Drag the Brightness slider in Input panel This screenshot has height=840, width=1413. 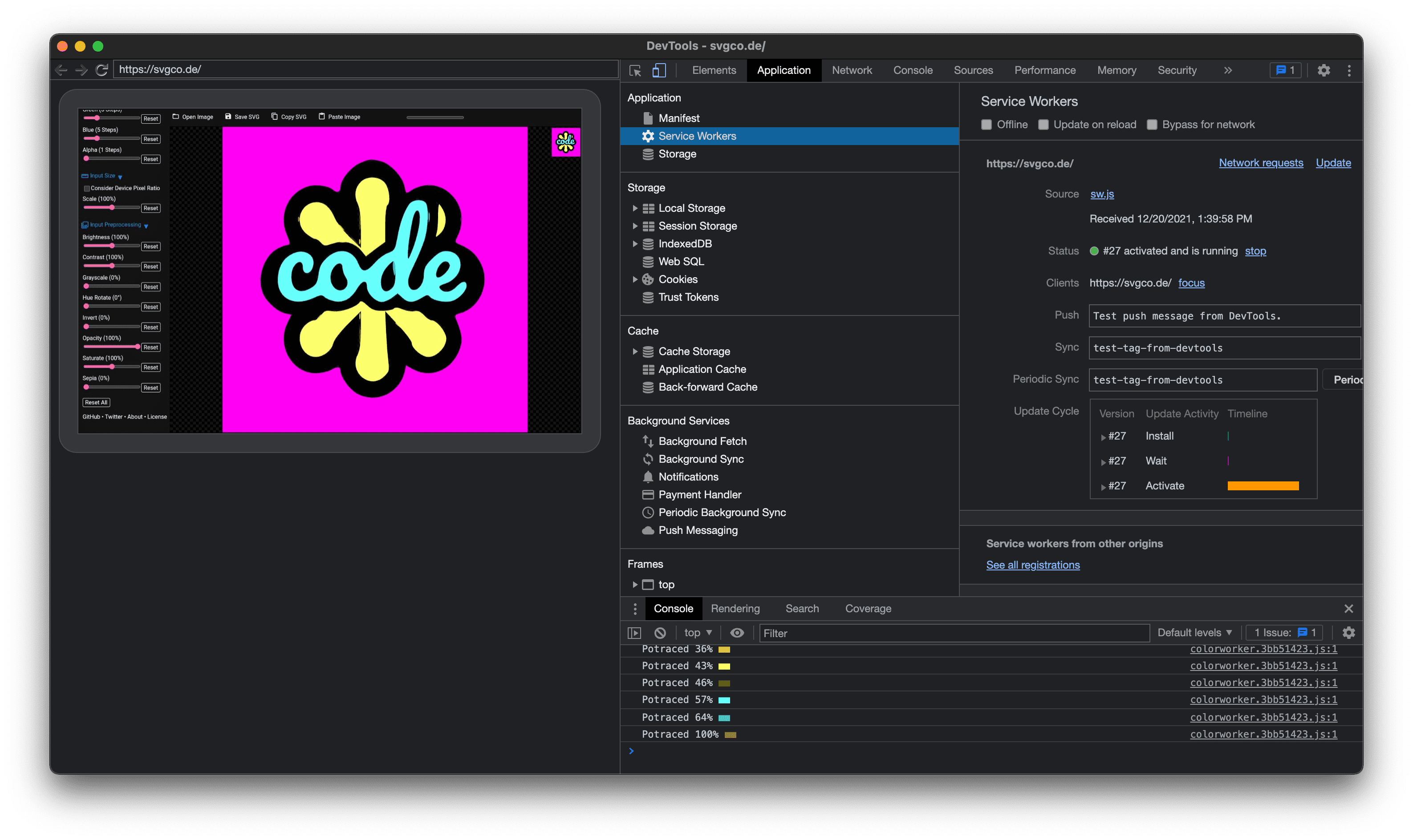click(x=112, y=245)
